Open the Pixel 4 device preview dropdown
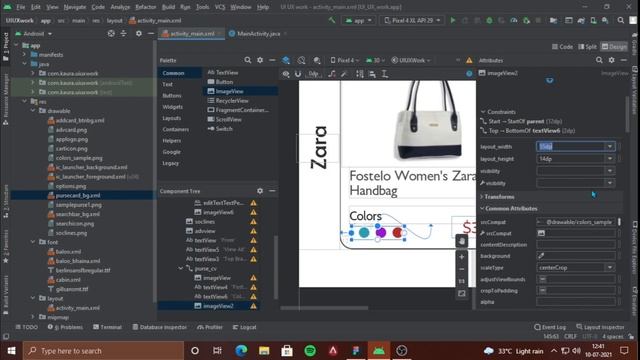This screenshot has width=640, height=360. (345, 60)
